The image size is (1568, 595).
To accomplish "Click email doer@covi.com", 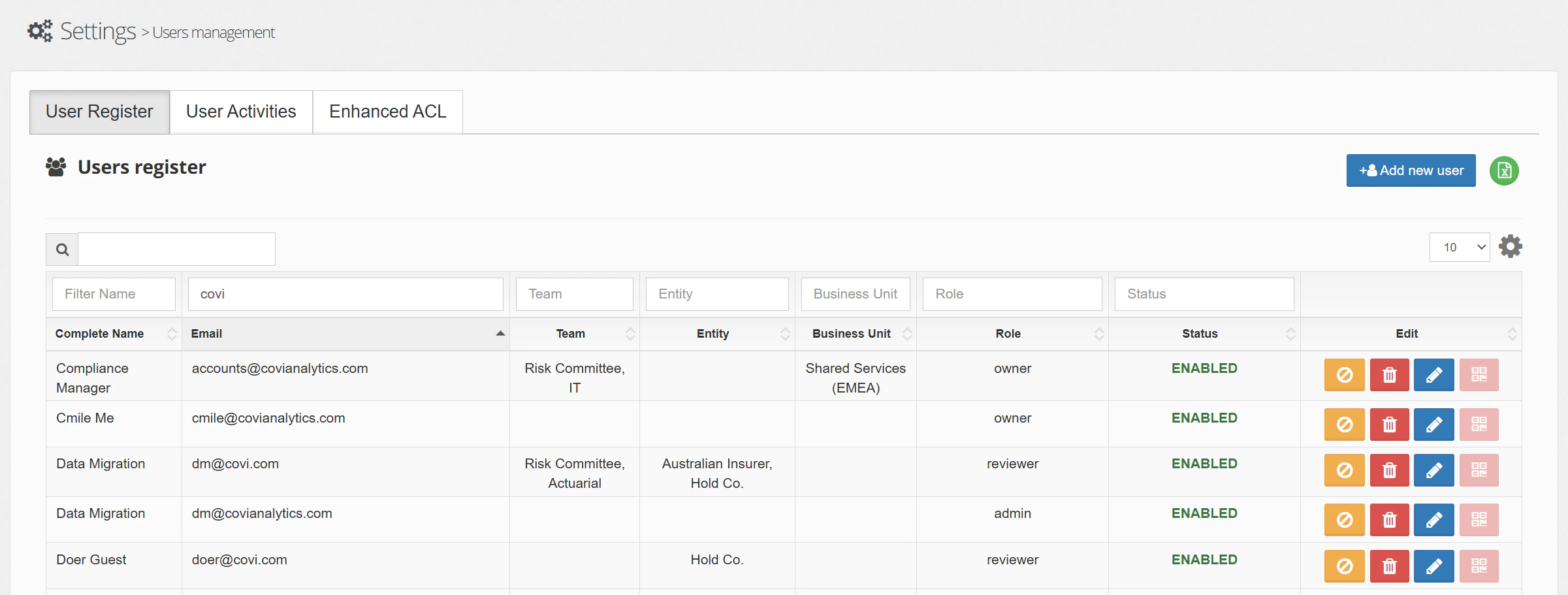I will [x=239, y=560].
